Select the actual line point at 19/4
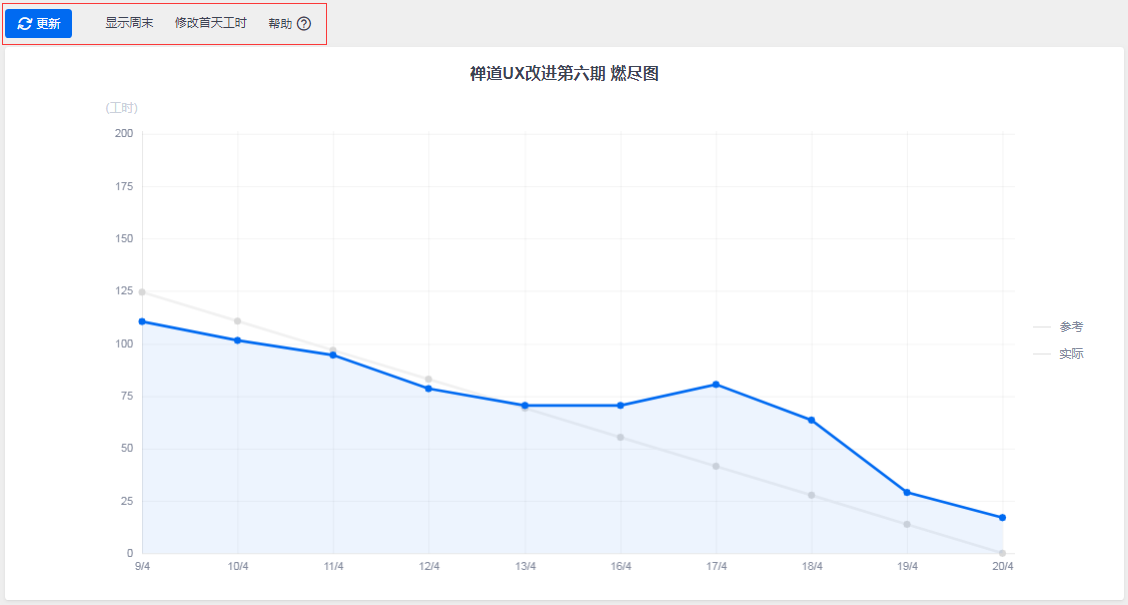Viewport: 1128px width, 605px height. coord(907,493)
